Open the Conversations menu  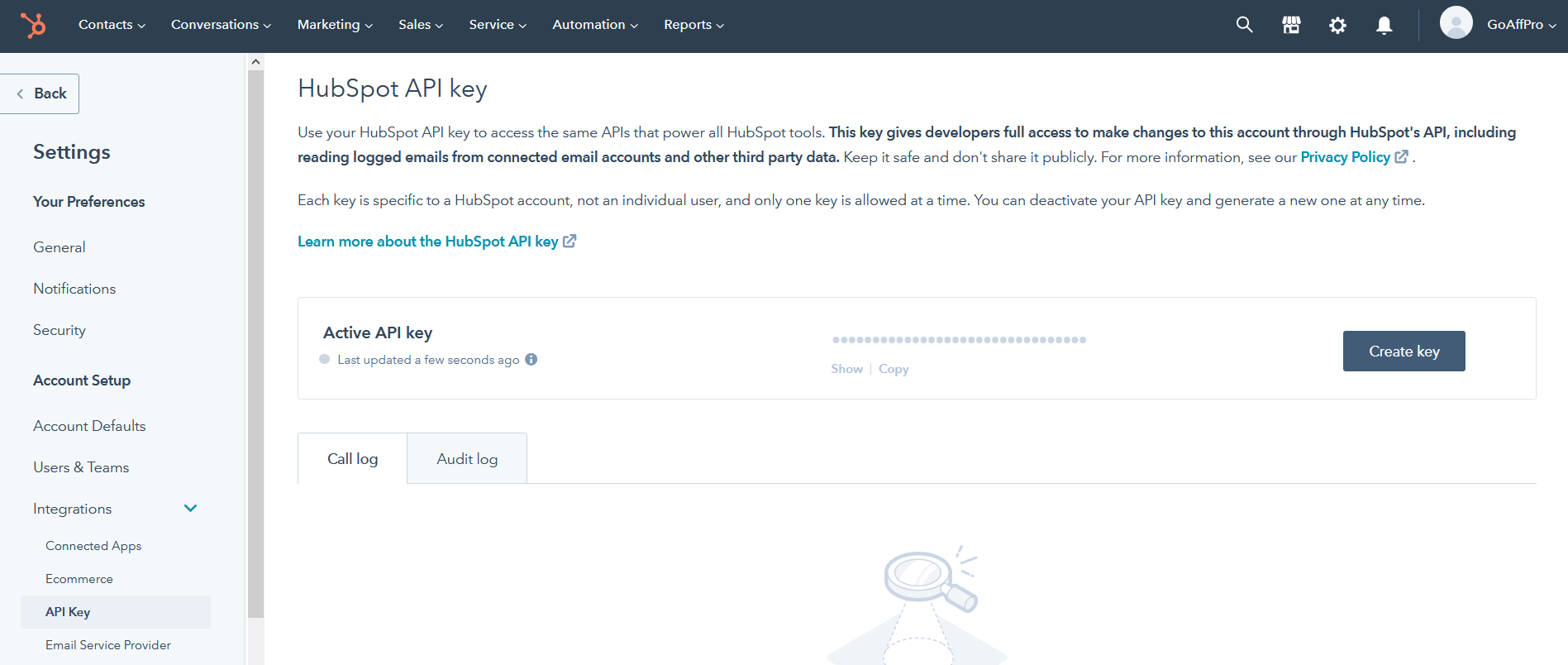pyautogui.click(x=221, y=25)
